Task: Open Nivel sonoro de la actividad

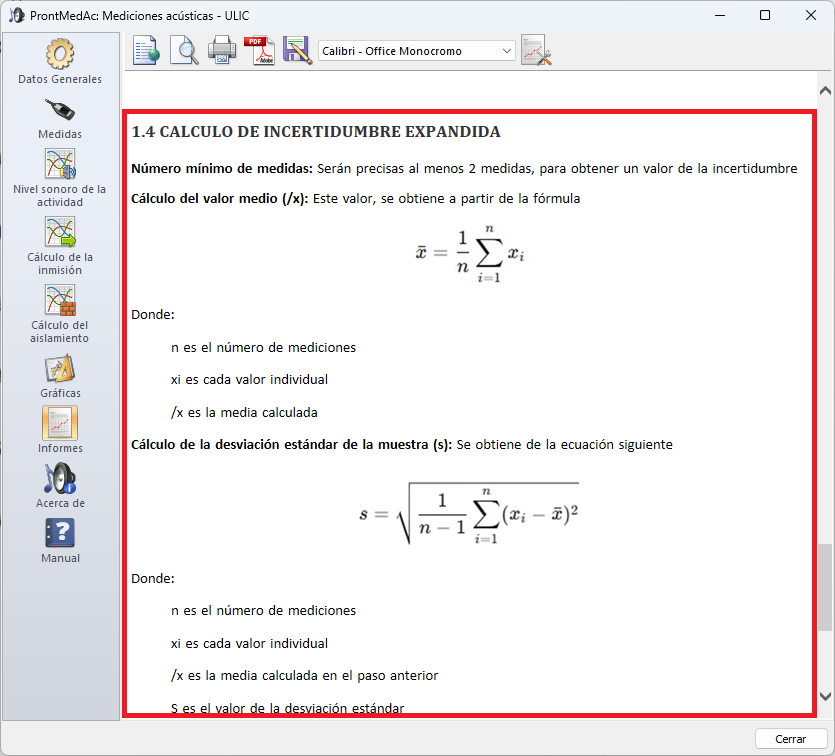Action: 59,163
